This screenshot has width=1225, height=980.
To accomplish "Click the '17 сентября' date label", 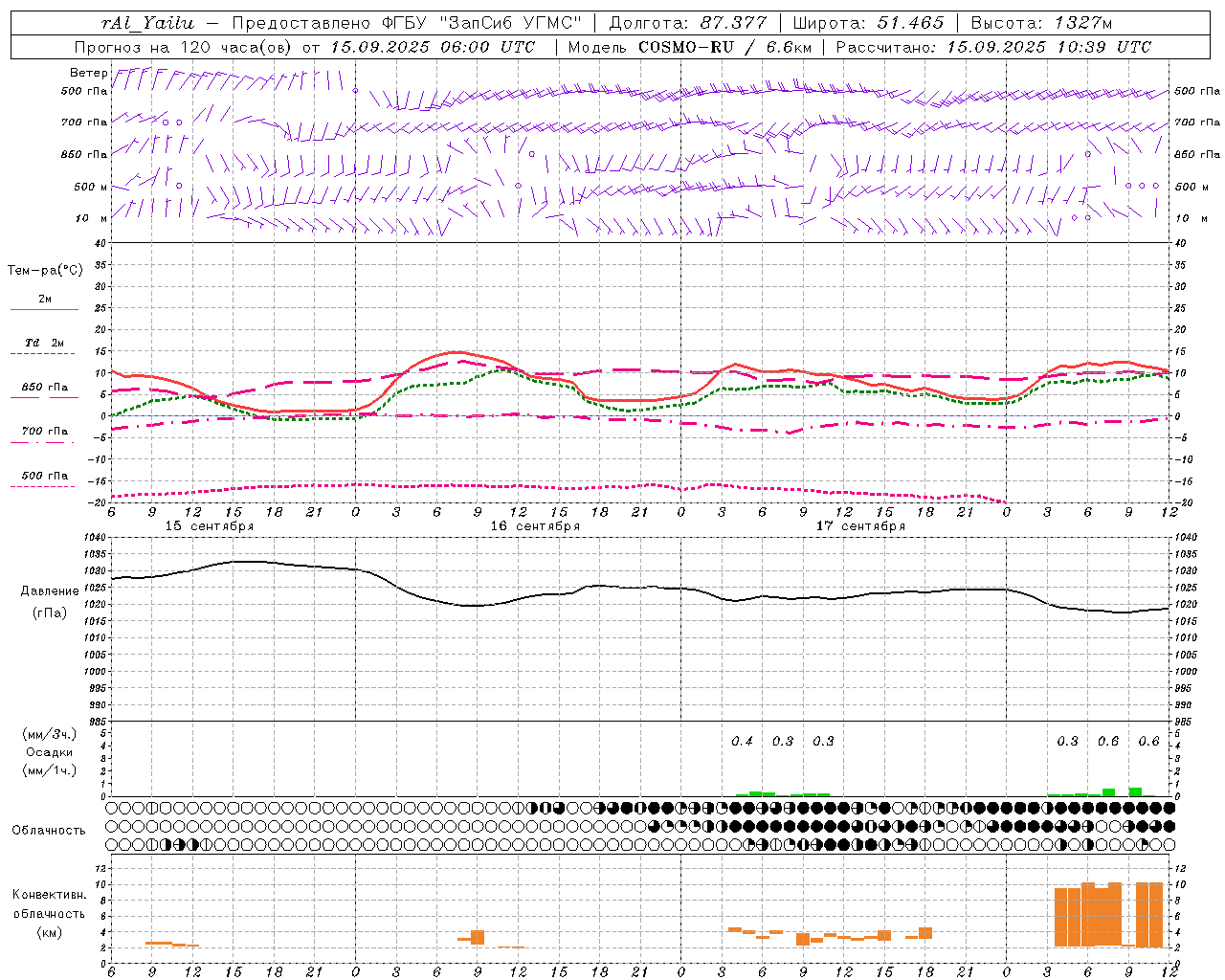I will (x=860, y=526).
